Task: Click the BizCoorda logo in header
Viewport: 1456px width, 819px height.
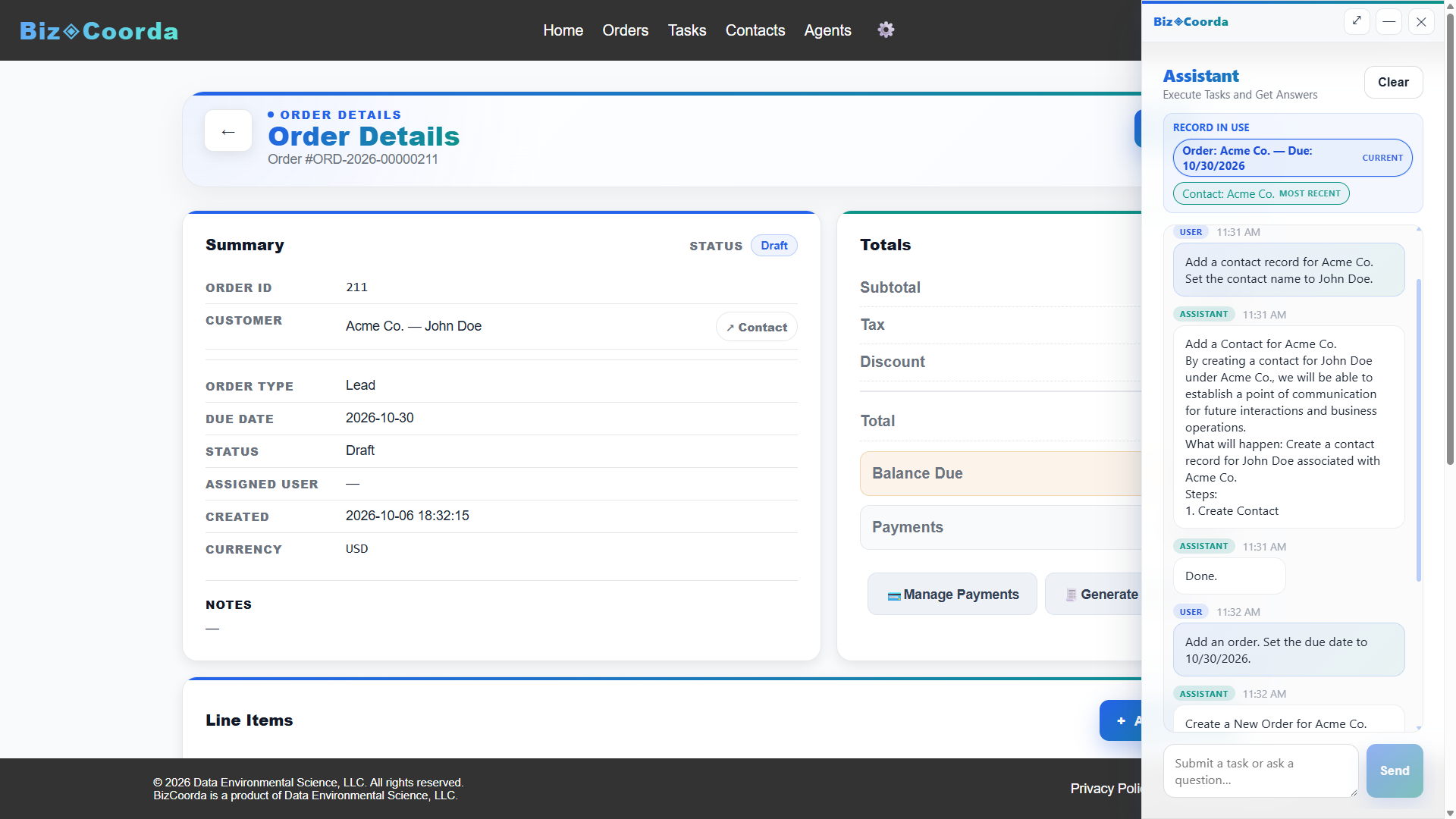Action: 99,30
